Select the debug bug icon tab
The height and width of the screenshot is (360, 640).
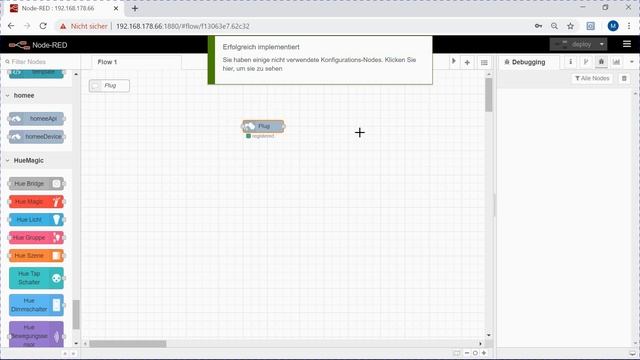pyautogui.click(x=601, y=62)
